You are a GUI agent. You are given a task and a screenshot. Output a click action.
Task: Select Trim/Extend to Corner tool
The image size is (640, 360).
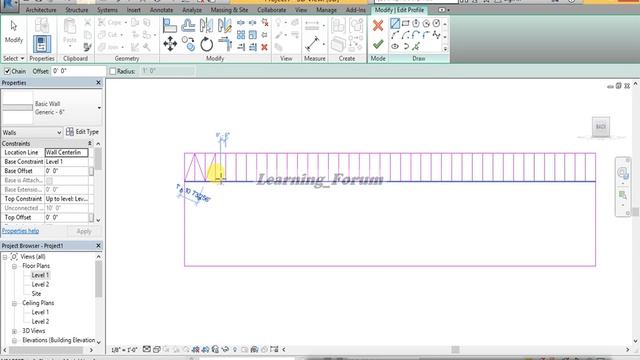(224, 44)
